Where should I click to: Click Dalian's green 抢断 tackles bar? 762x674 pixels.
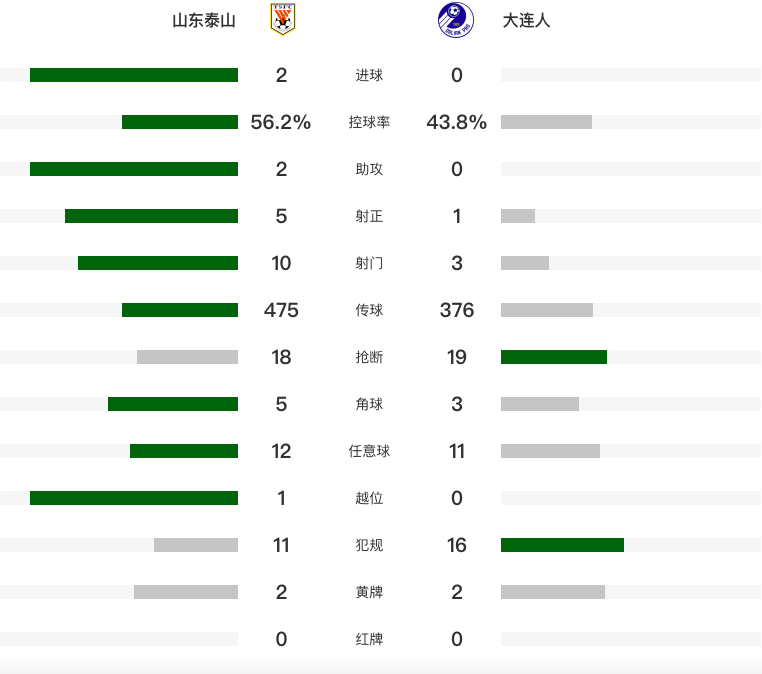click(x=554, y=357)
